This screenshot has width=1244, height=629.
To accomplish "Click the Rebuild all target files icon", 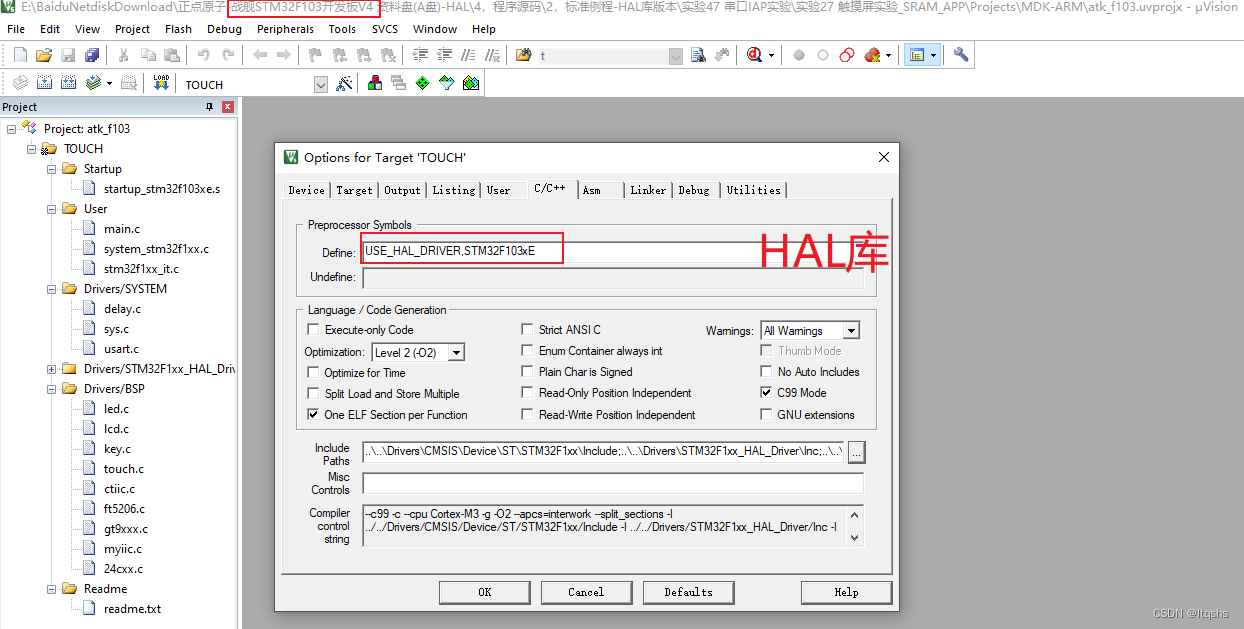I will pyautogui.click(x=68, y=83).
